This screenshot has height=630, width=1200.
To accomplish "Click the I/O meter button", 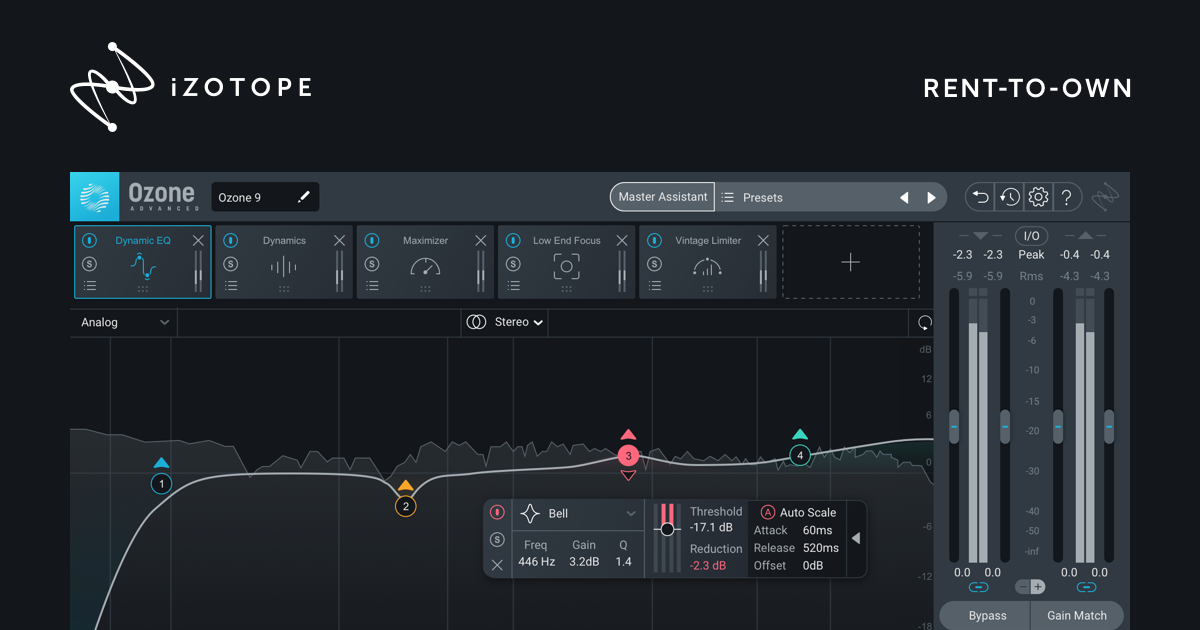I will (x=1031, y=236).
